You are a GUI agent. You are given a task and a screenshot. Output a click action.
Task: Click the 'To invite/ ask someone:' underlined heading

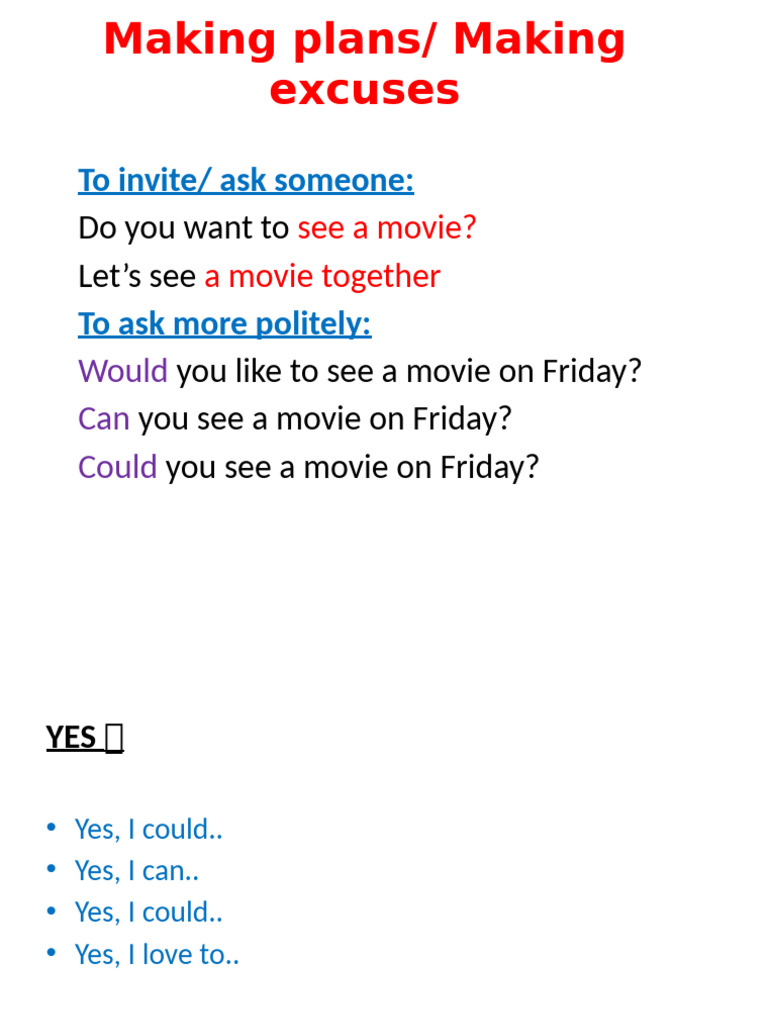coord(245,181)
